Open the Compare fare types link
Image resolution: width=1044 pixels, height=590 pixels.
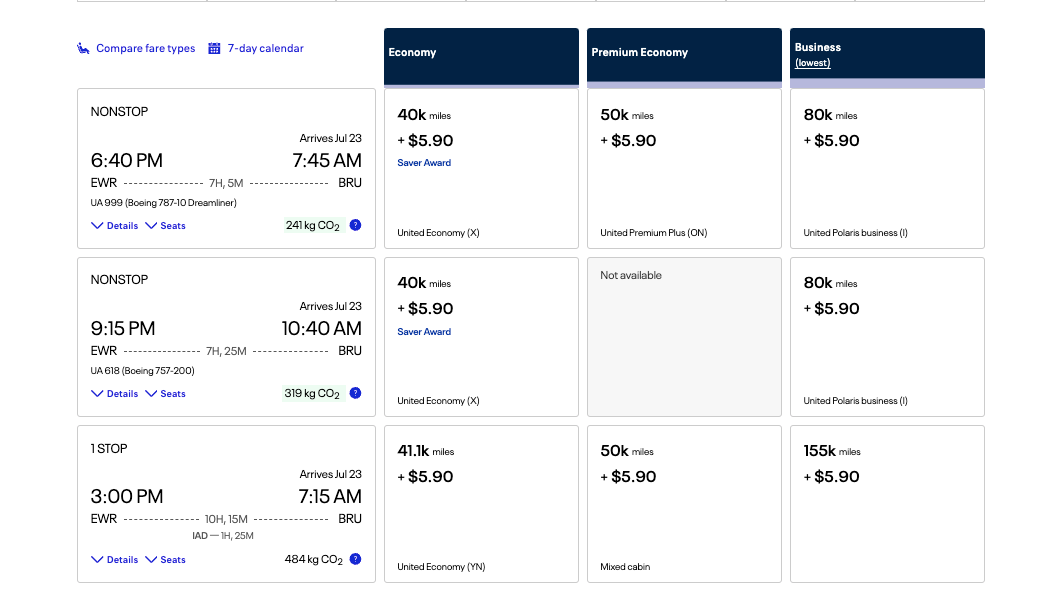pyautogui.click(x=145, y=48)
